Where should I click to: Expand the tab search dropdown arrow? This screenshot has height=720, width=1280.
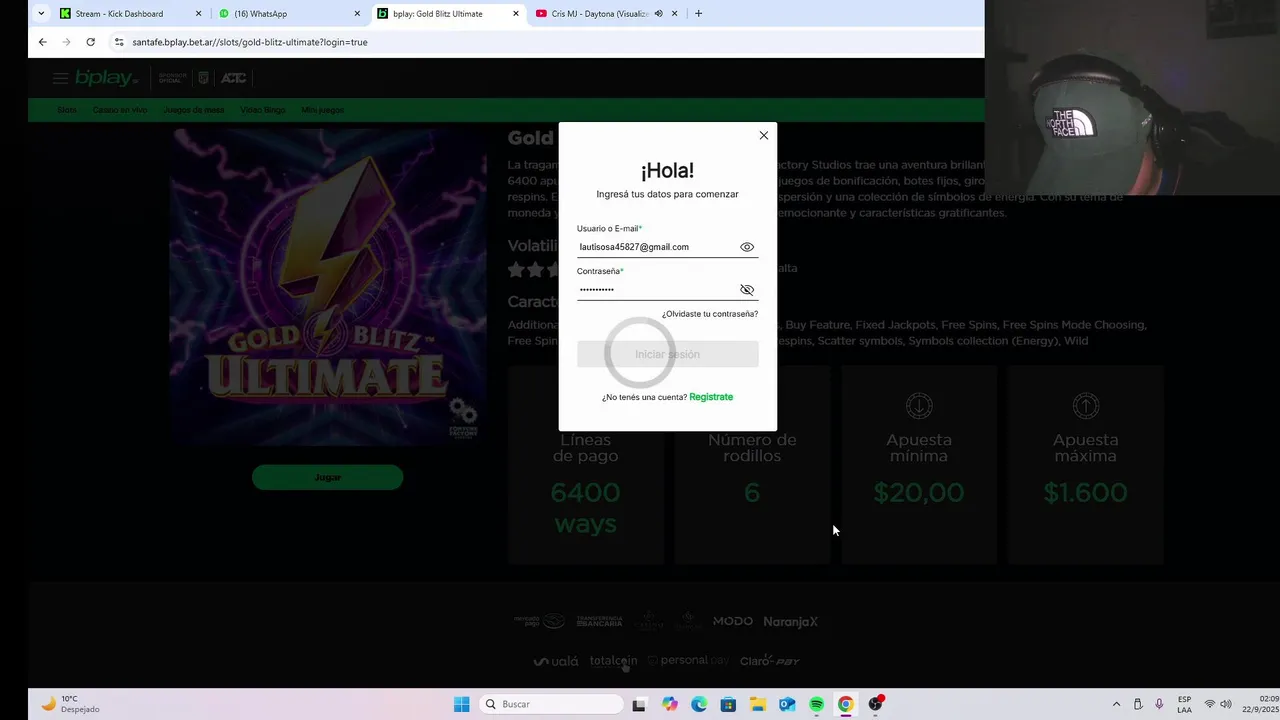[41, 14]
